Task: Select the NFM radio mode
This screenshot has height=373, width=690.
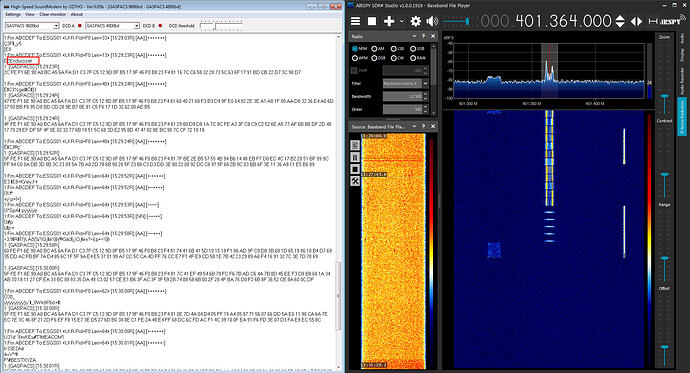Action: tap(360, 49)
